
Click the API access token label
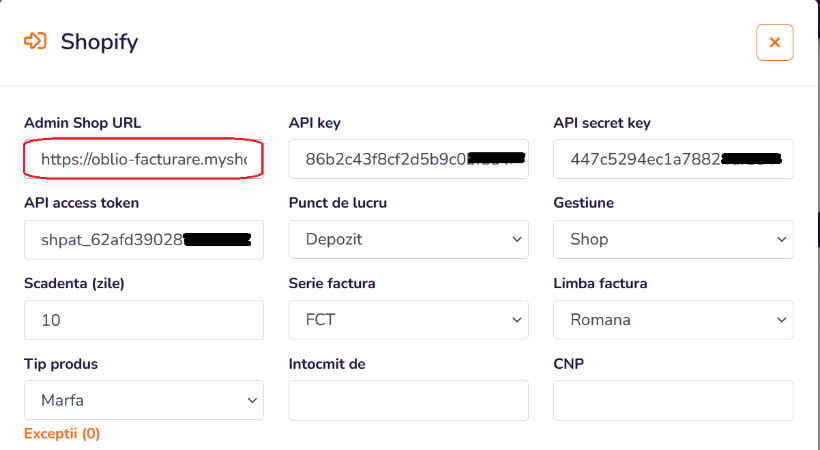pyautogui.click(x=82, y=203)
